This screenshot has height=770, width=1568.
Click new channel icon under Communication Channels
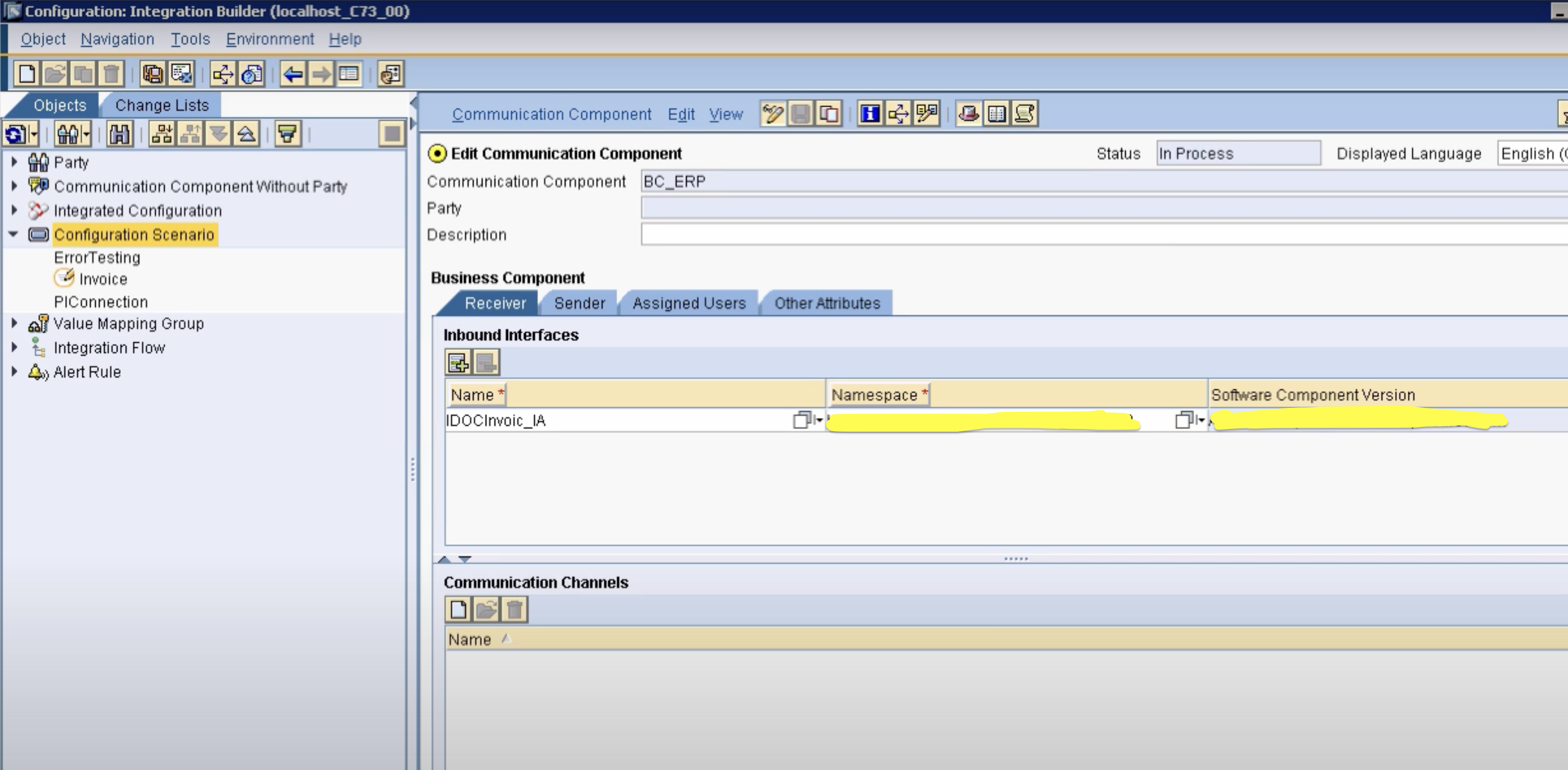coord(458,609)
